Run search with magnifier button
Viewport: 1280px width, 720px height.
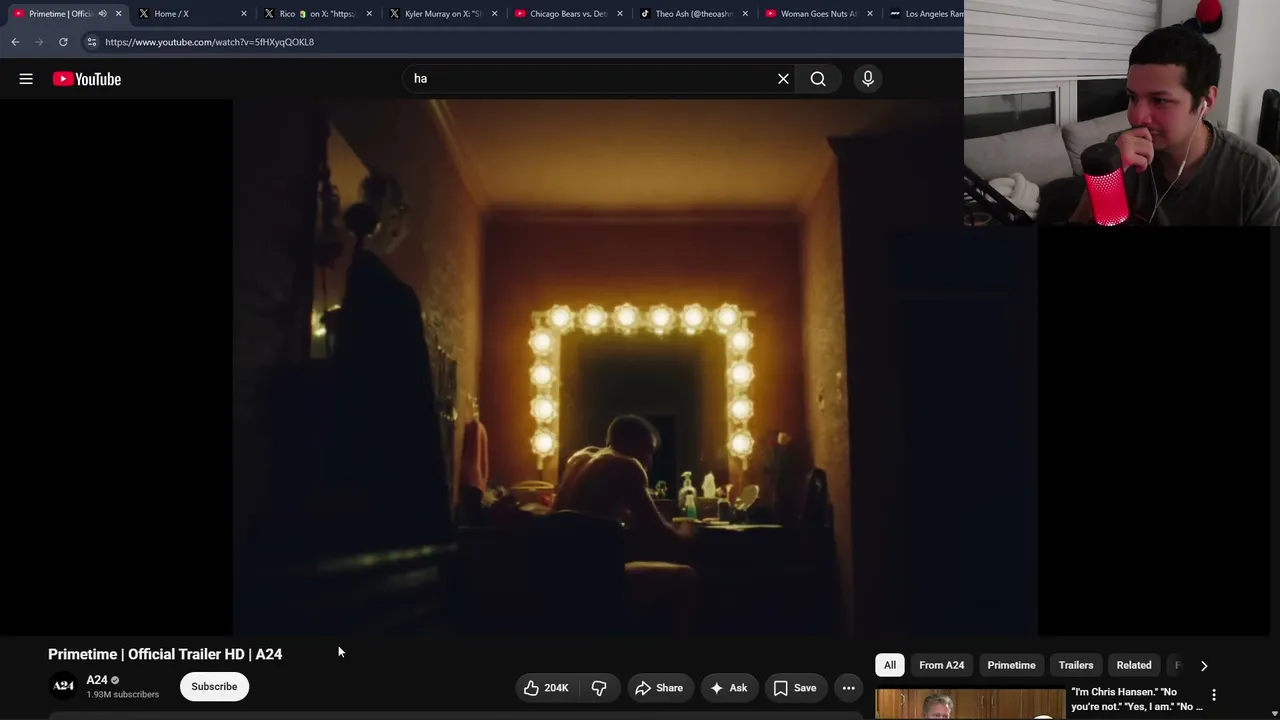818,79
